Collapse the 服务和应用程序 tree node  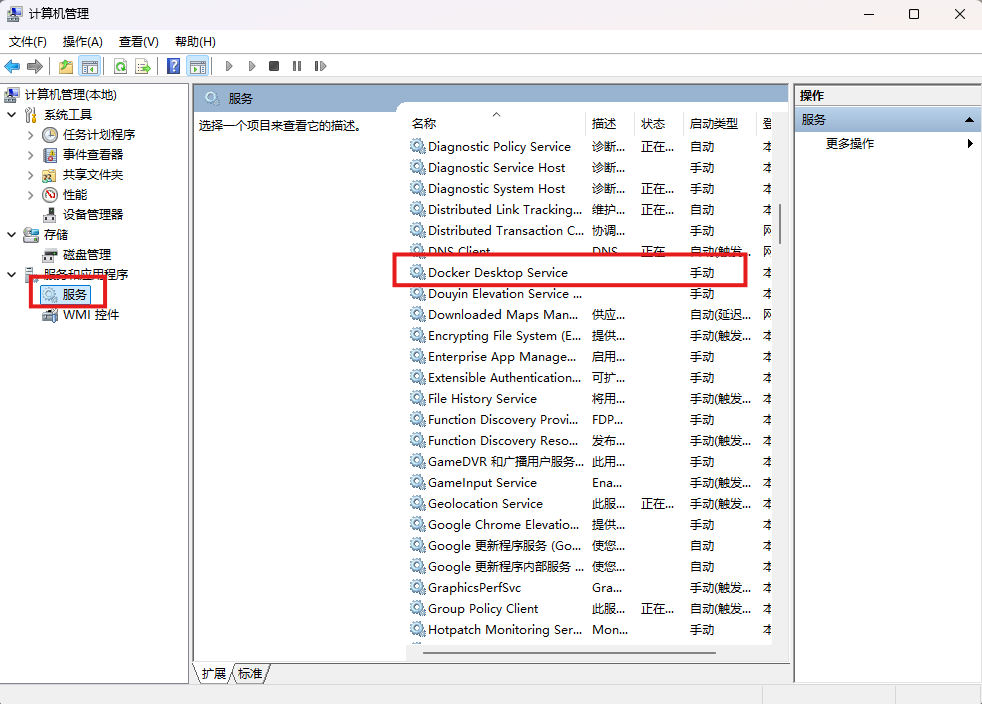point(11,274)
